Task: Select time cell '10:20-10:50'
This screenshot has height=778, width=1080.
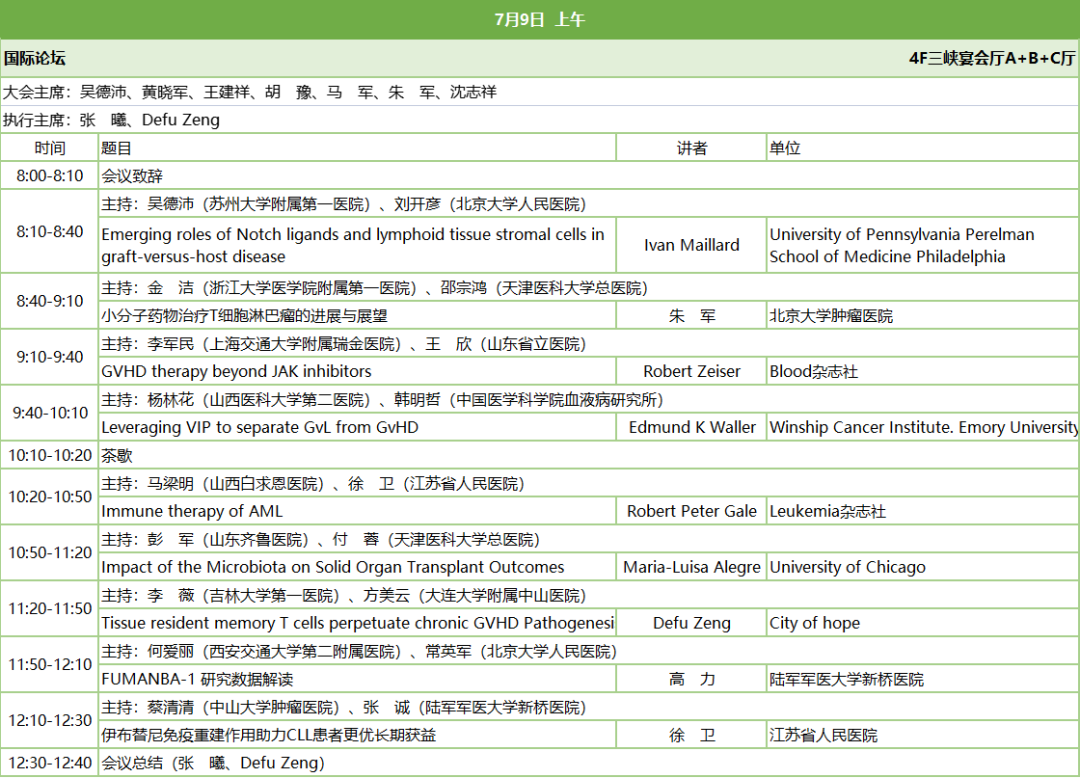Action: [x=50, y=496]
